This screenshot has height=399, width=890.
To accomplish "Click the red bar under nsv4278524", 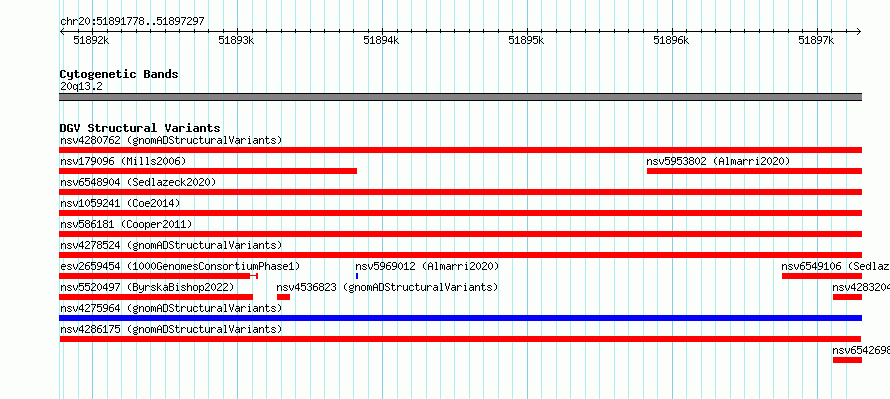I will coord(460,255).
